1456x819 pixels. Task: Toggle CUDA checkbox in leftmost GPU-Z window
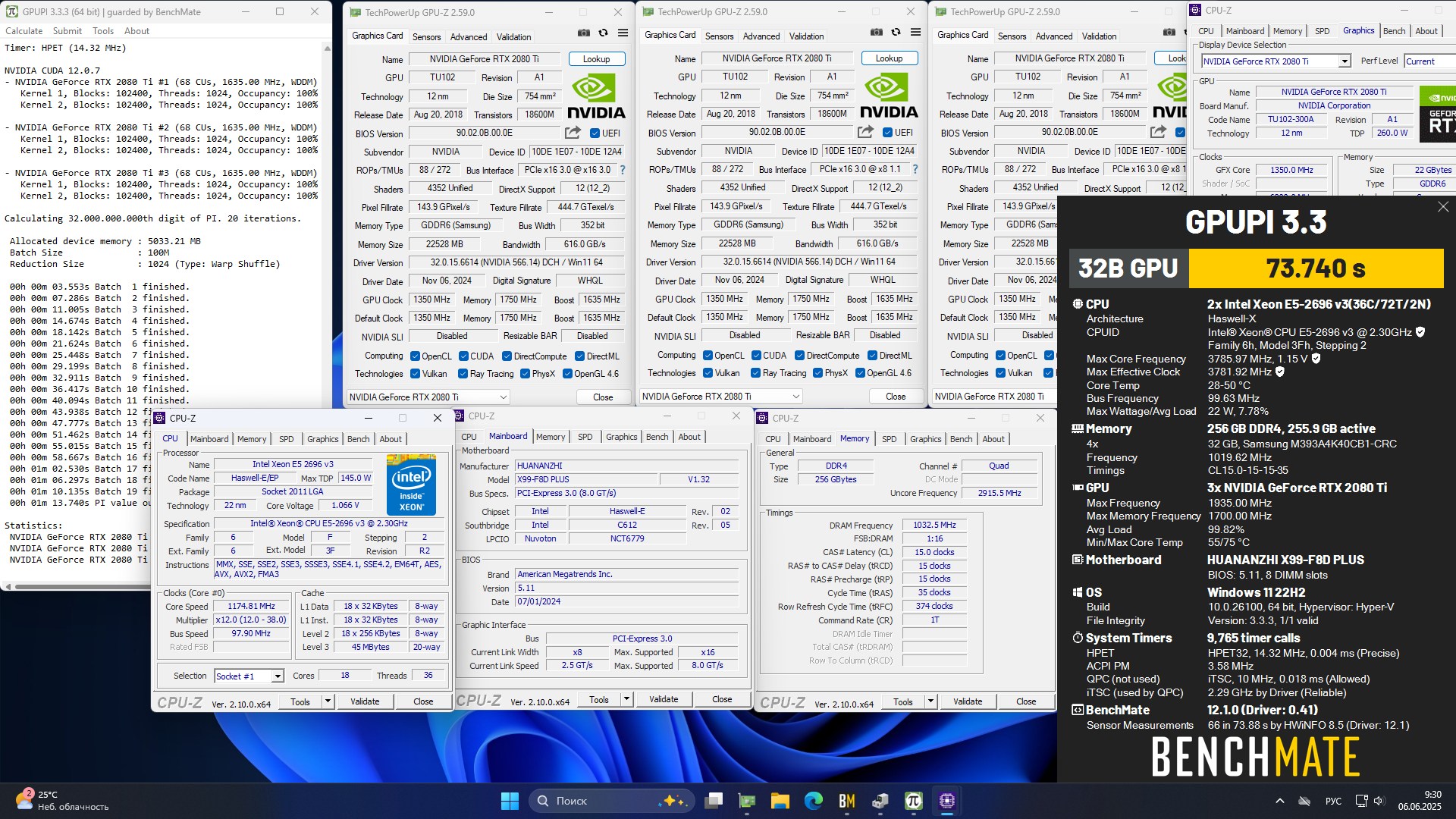point(463,356)
